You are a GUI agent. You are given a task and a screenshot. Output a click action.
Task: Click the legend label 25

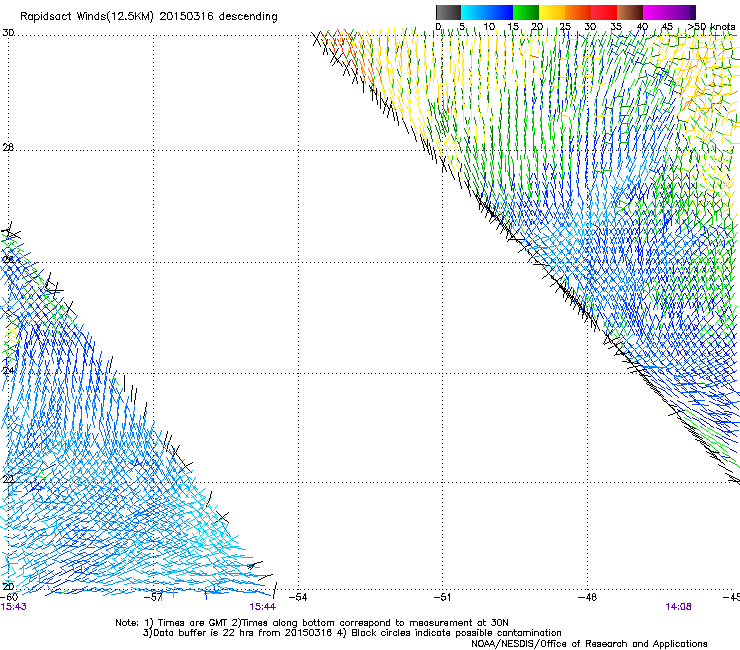(x=565, y=27)
